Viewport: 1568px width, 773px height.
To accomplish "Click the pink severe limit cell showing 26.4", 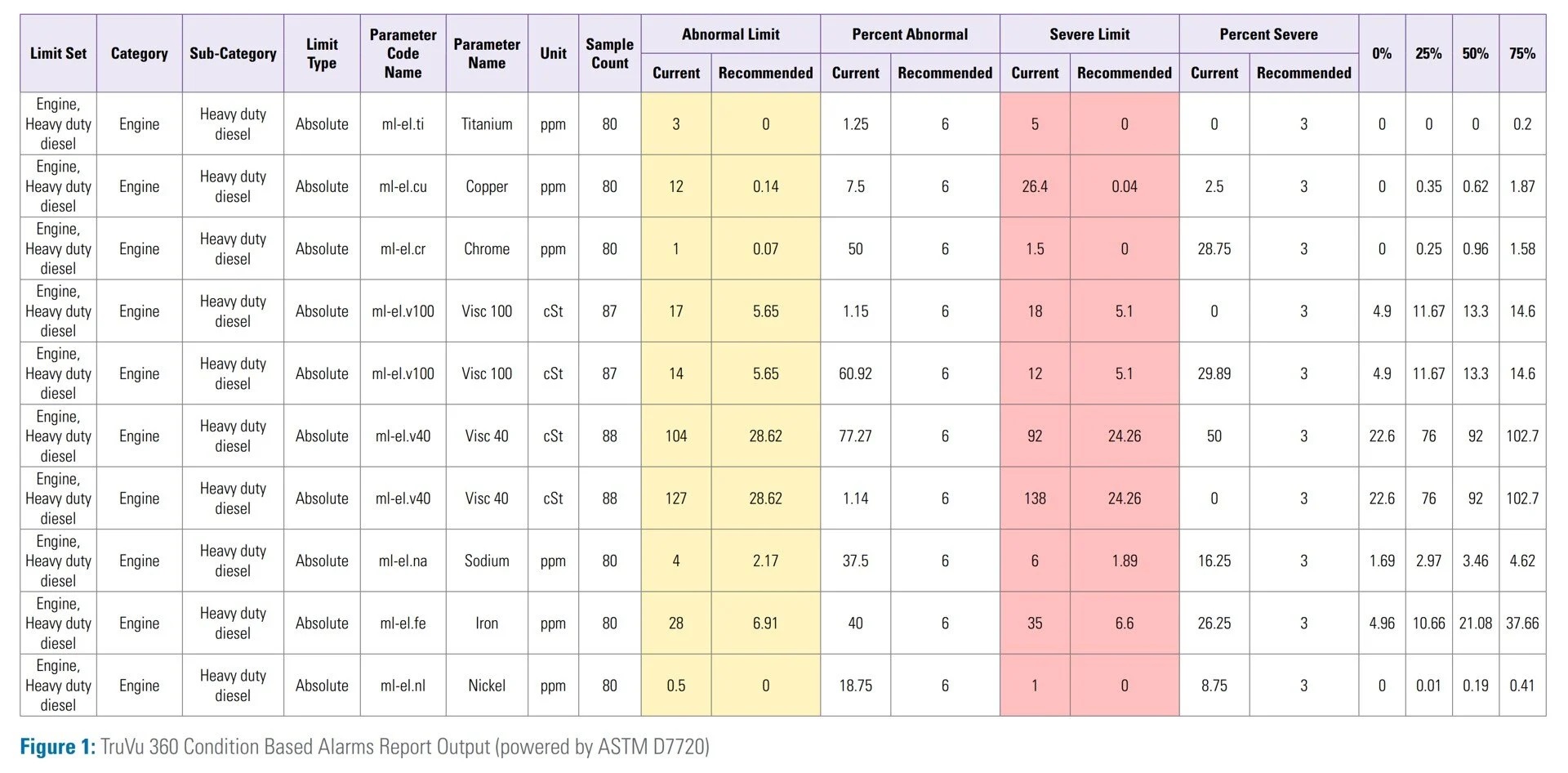I will coord(1035,186).
